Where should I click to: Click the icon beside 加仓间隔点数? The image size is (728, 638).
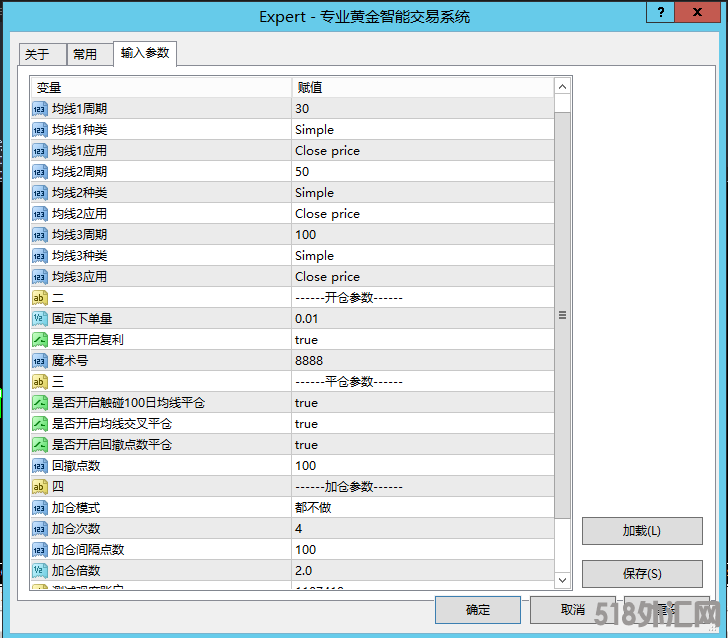[40, 550]
